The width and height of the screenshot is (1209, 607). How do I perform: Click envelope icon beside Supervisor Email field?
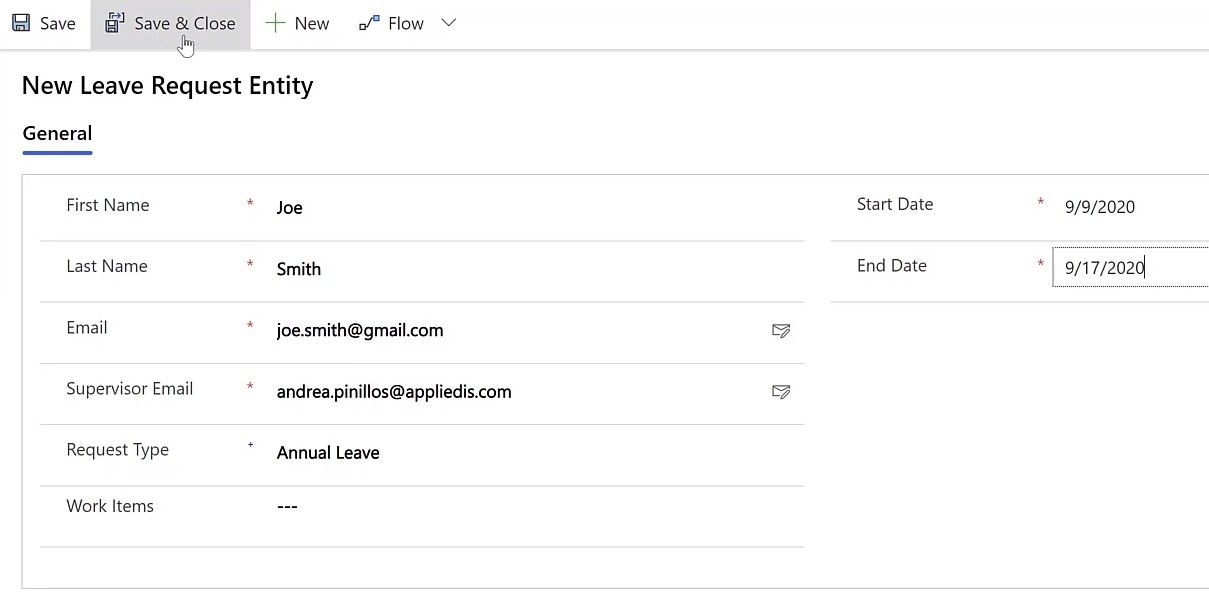pyautogui.click(x=781, y=392)
